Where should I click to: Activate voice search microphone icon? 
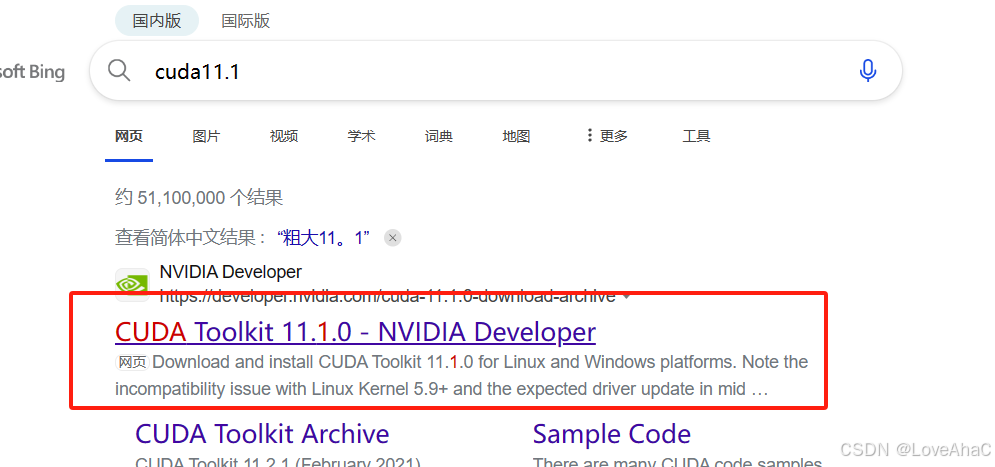tap(867, 70)
